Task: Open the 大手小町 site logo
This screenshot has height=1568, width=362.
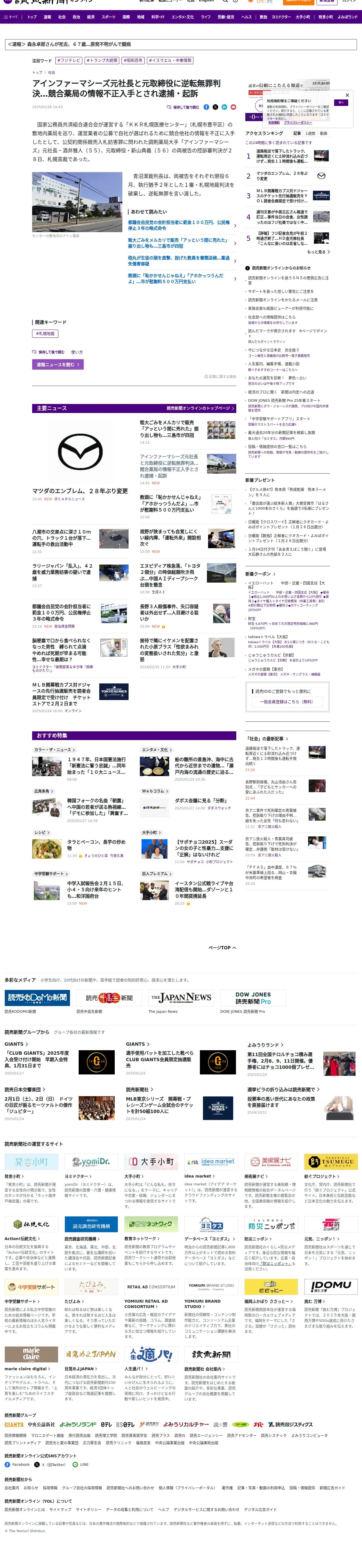Action: pyautogui.click(x=151, y=1161)
